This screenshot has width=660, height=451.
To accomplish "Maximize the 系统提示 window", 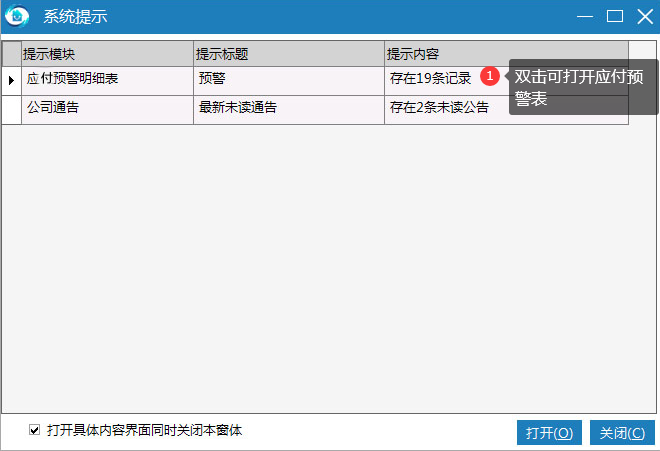I will coord(615,16).
